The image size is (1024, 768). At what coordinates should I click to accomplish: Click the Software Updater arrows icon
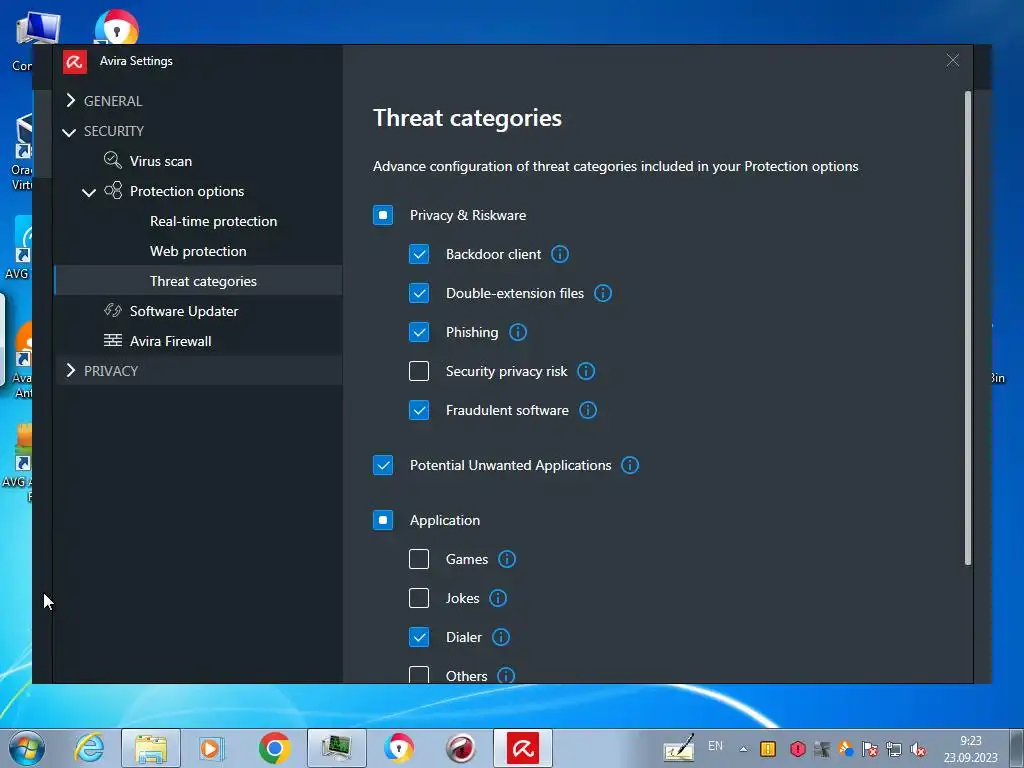pos(112,310)
